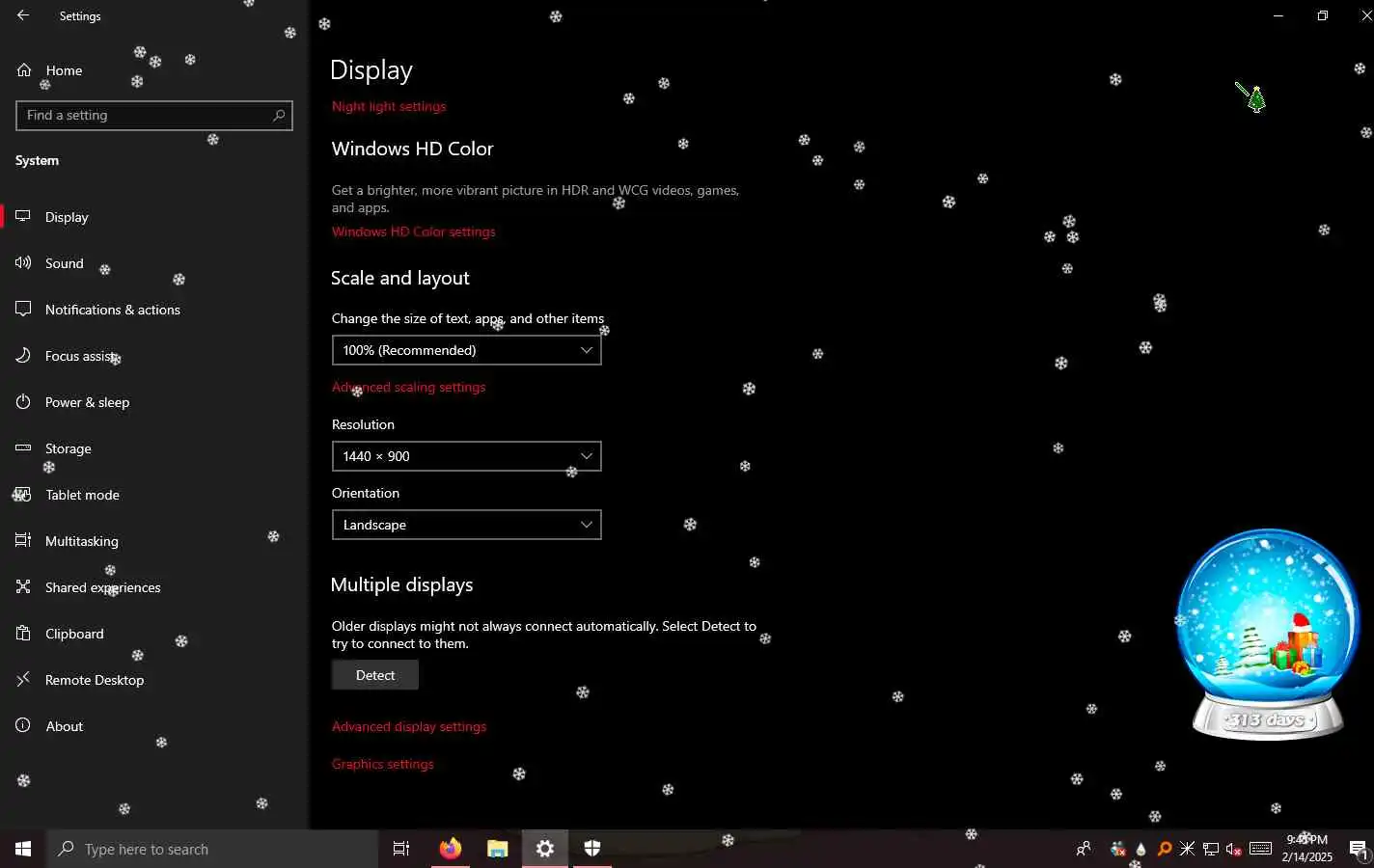Open Advanced scaling settings link
The image size is (1374, 868).
409,387
